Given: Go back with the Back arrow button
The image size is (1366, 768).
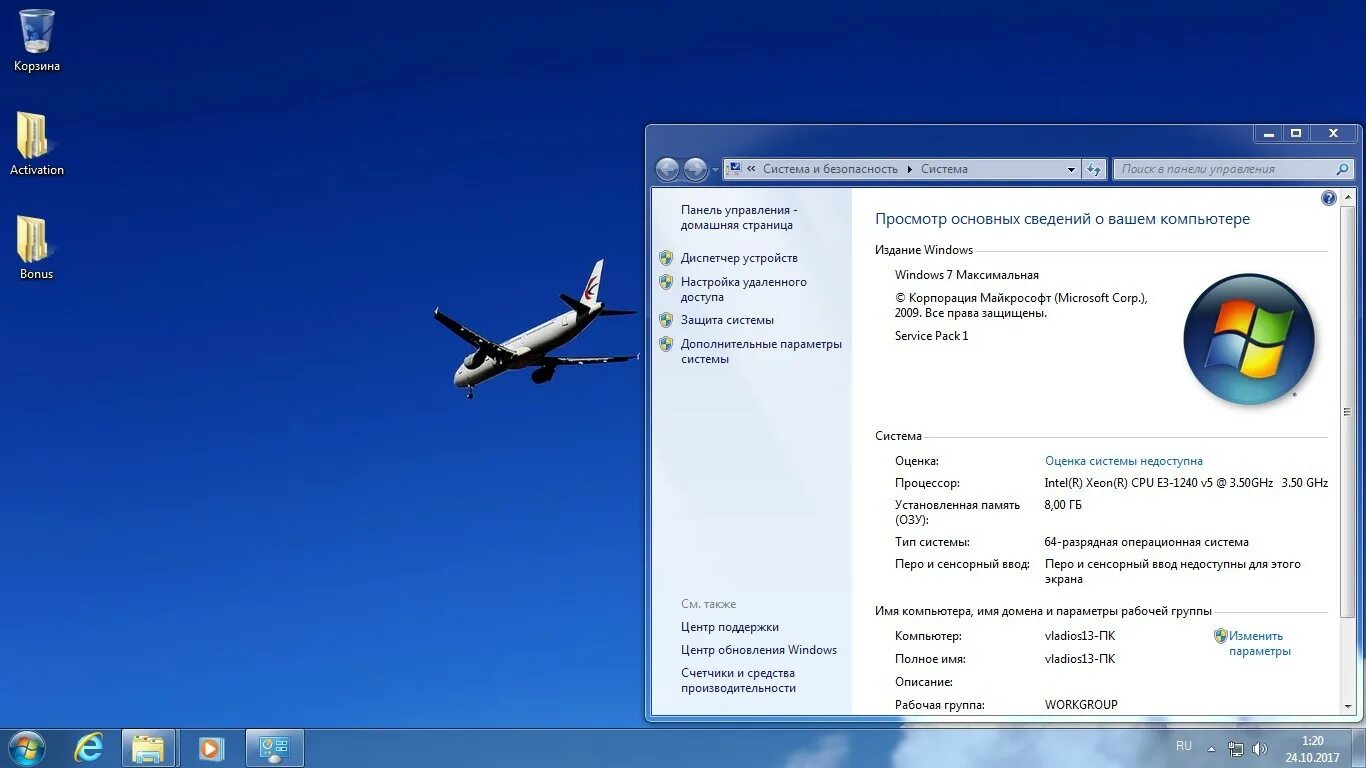Looking at the screenshot, I should pyautogui.click(x=667, y=169).
